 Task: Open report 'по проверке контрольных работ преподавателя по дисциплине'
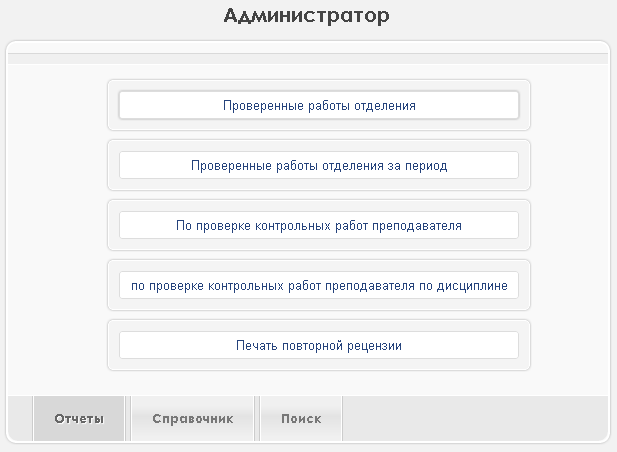tap(319, 285)
